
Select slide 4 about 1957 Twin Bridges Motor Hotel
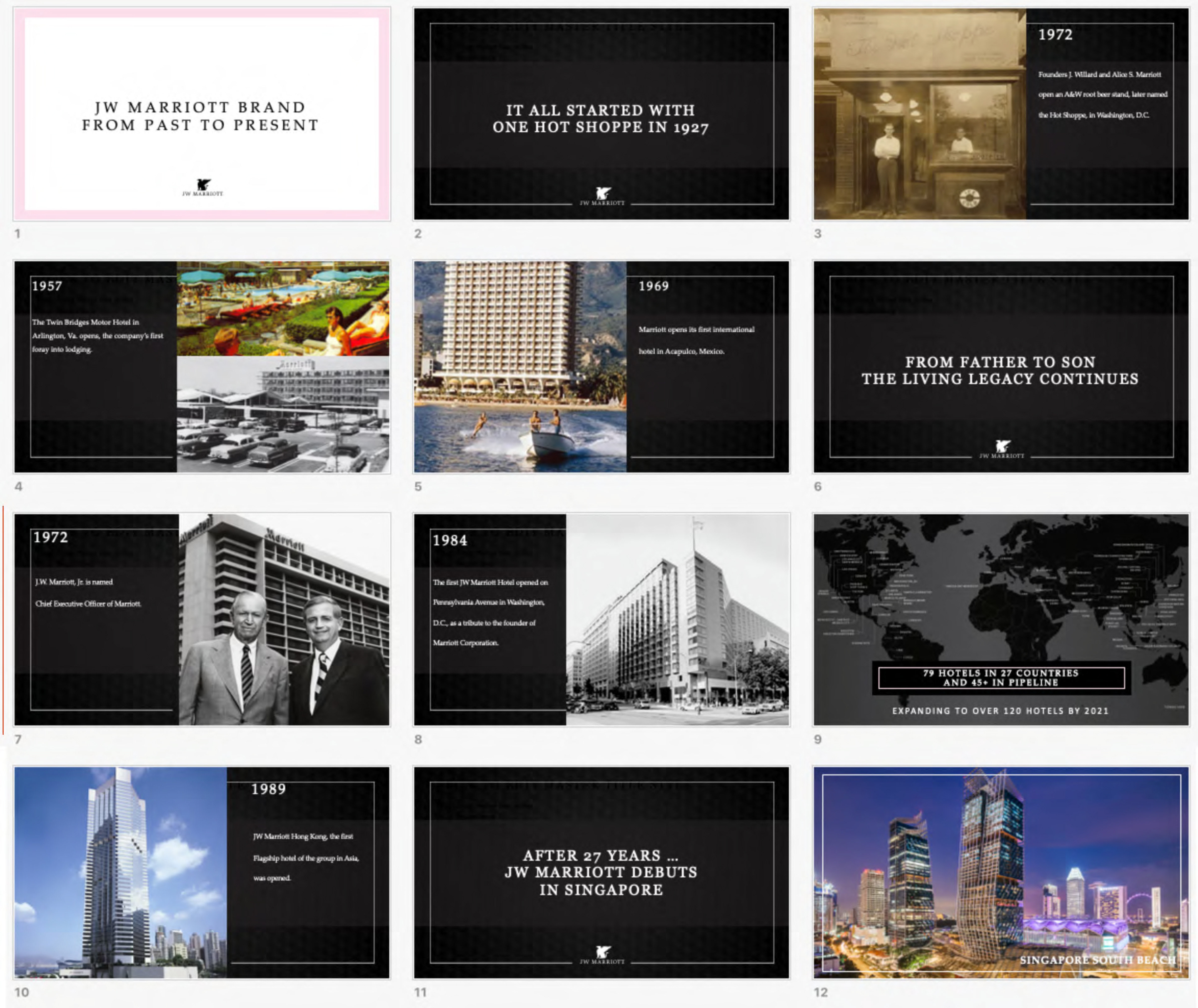pos(202,367)
